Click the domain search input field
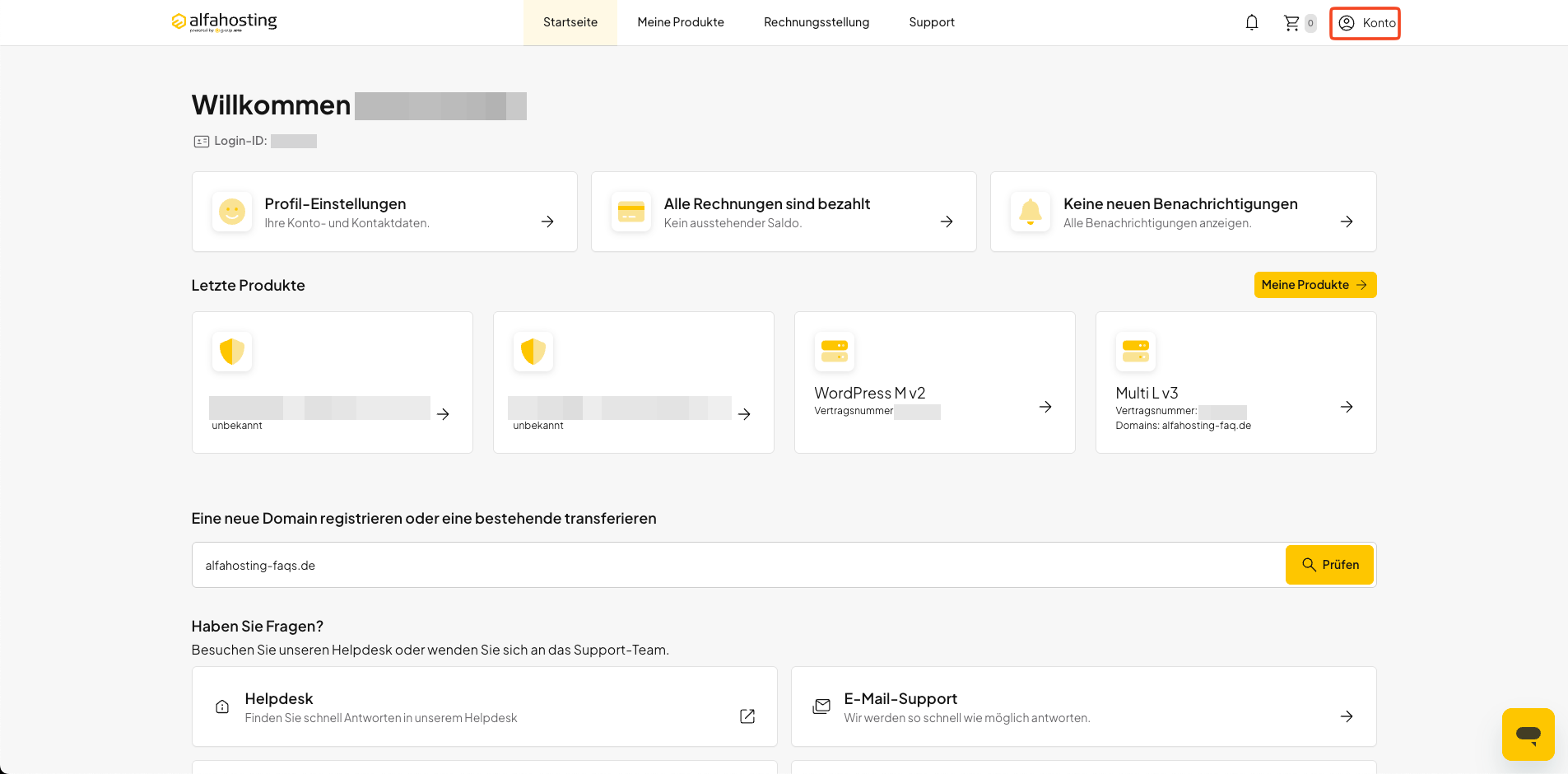 (x=738, y=565)
